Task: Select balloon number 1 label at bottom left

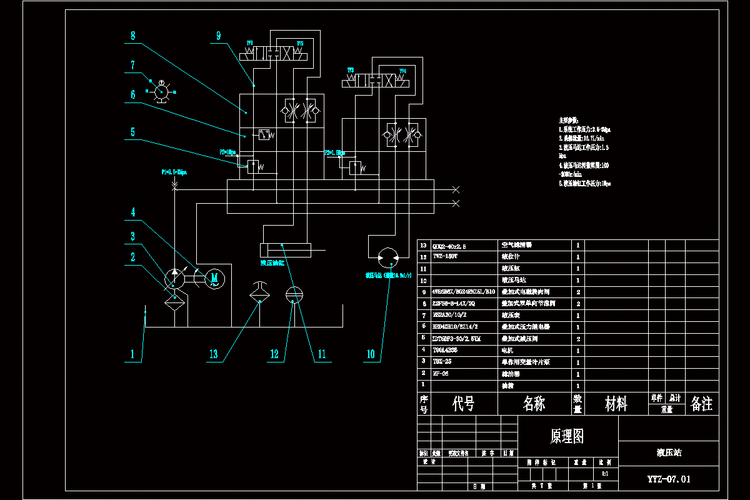Action: tap(130, 353)
